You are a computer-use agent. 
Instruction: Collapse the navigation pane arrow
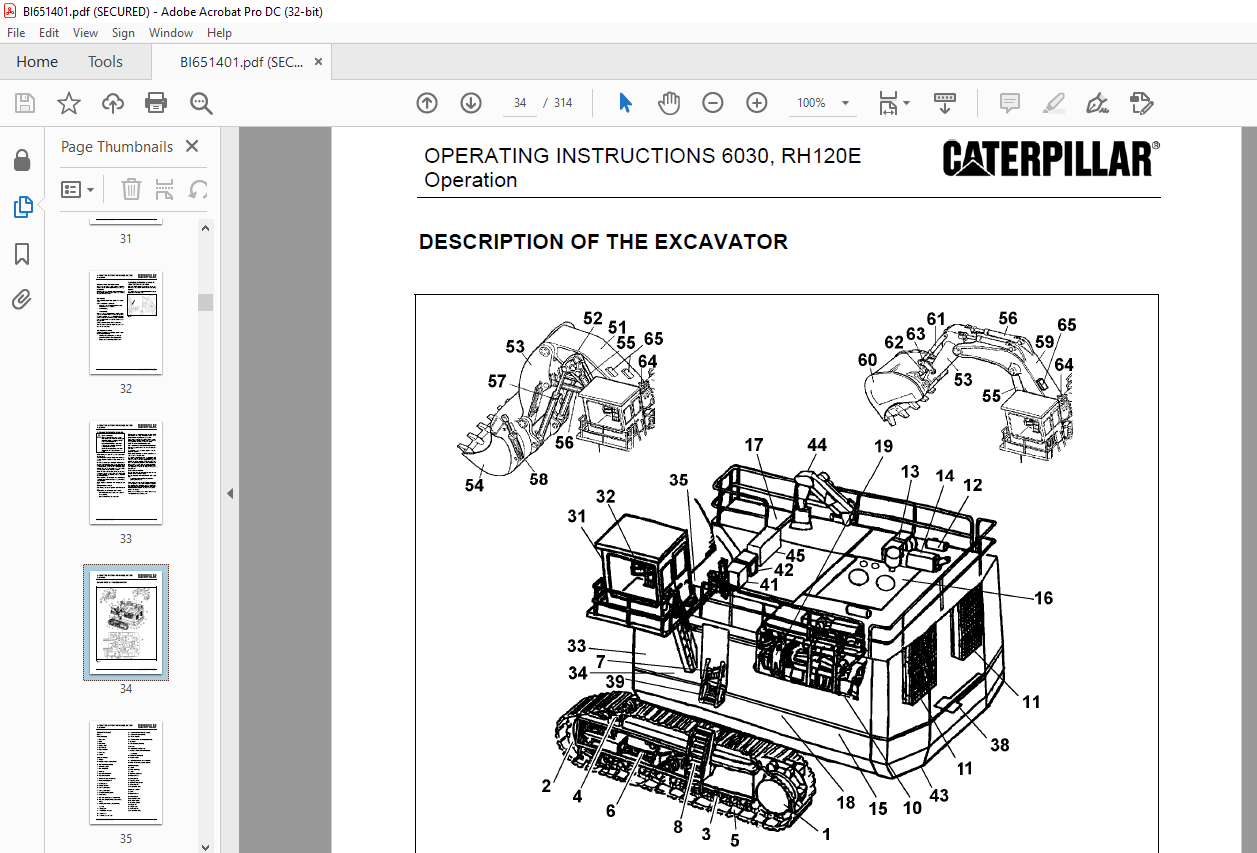[x=228, y=493]
